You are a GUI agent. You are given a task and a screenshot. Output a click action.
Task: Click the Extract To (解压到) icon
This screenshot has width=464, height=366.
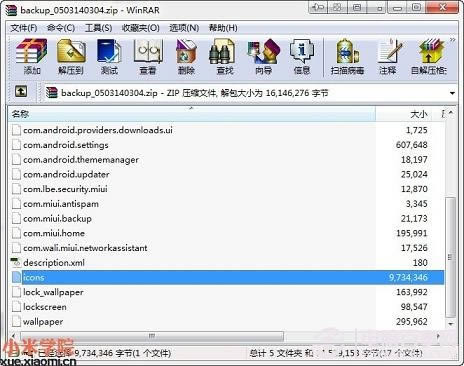71,56
